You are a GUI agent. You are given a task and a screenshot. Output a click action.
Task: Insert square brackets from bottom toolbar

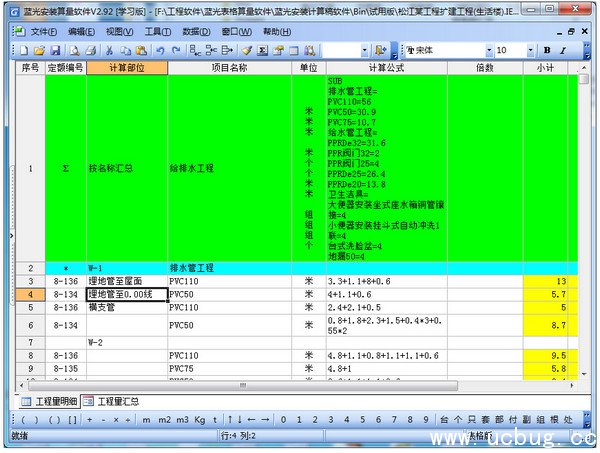click(72, 420)
